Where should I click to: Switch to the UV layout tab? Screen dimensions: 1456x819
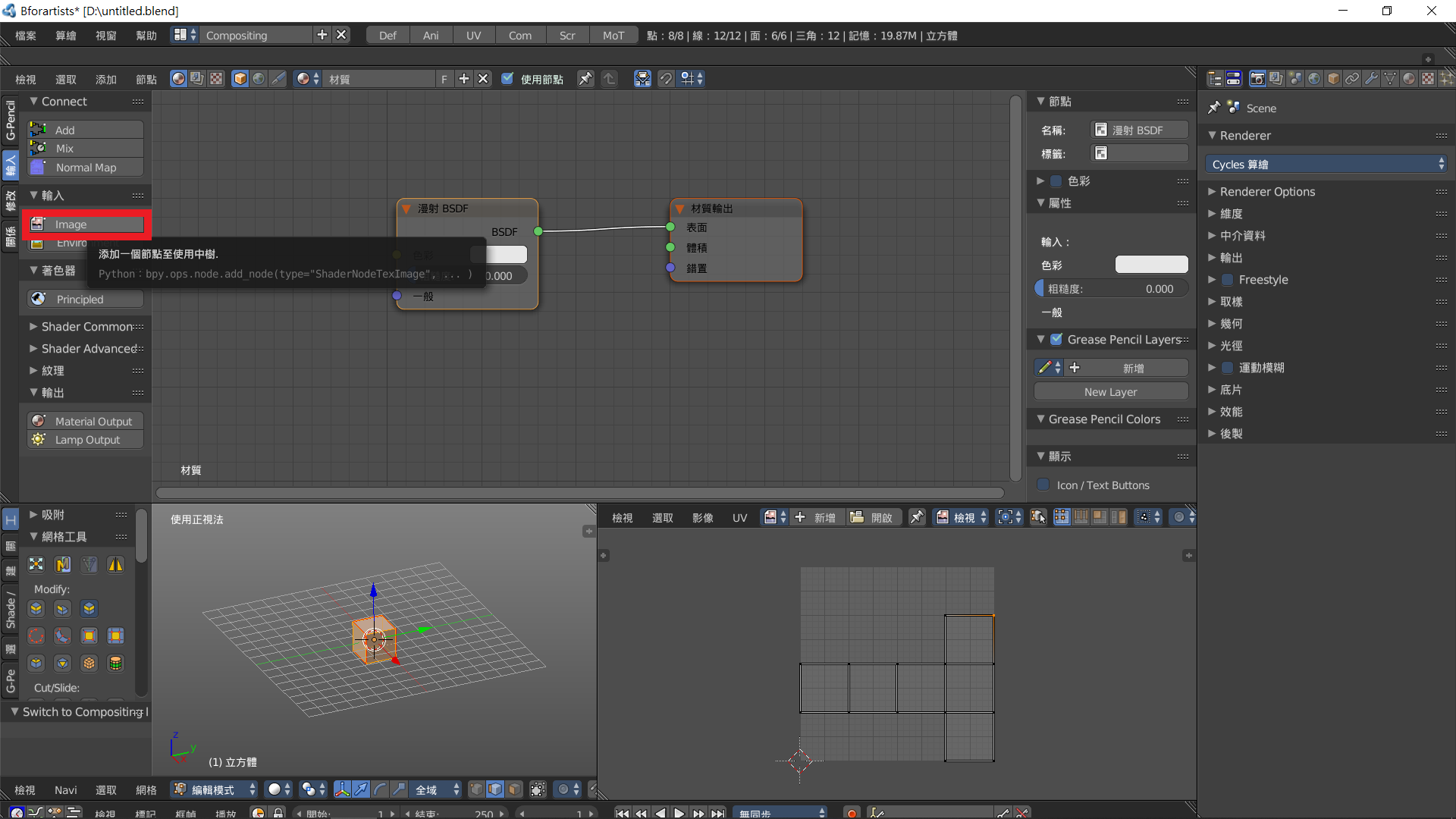[x=473, y=36]
